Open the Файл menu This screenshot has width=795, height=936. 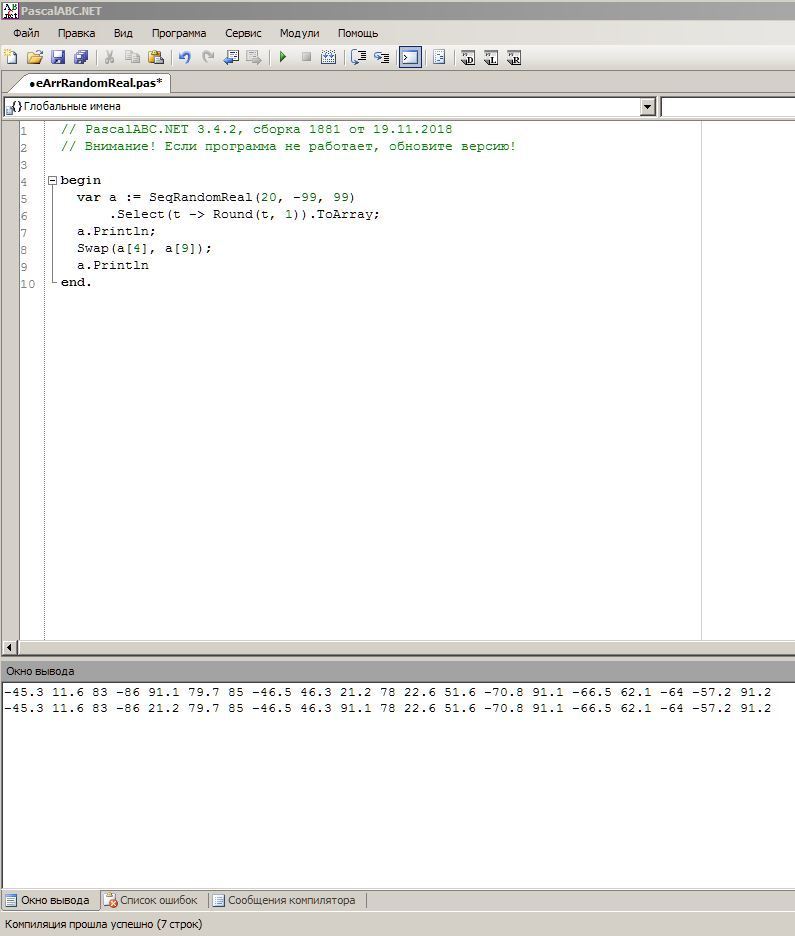click(x=26, y=33)
